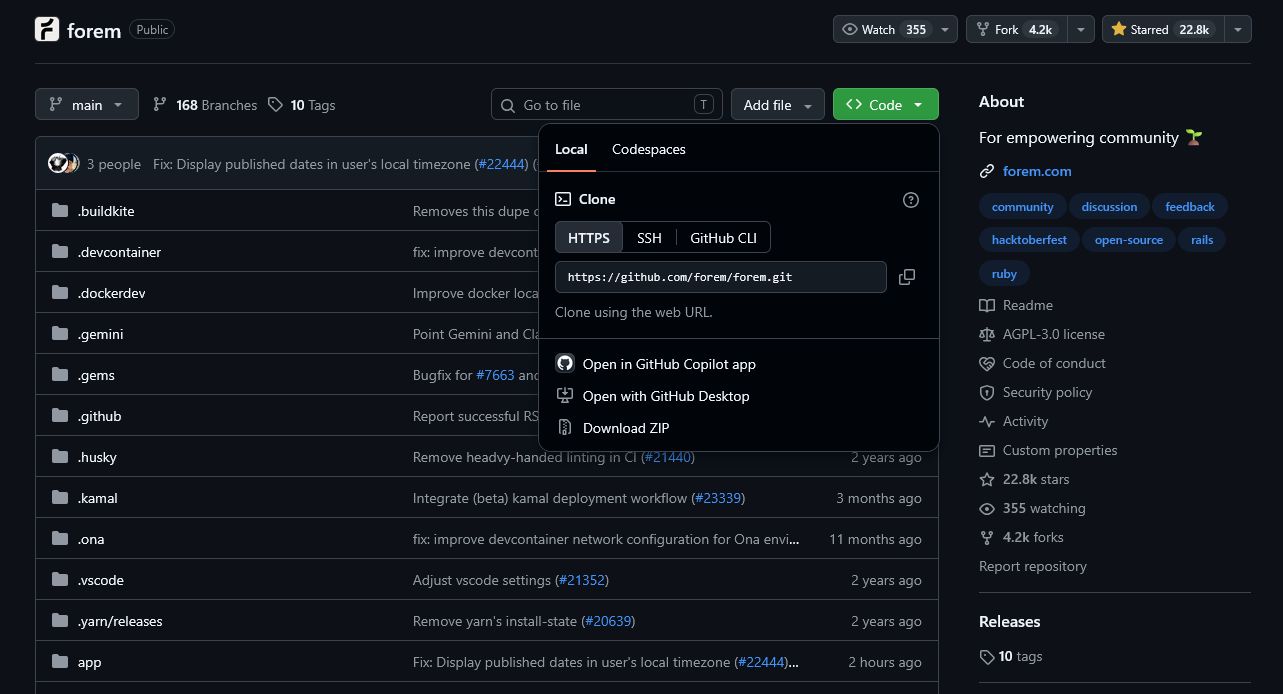Open the Releases heading link

pyautogui.click(x=1010, y=622)
